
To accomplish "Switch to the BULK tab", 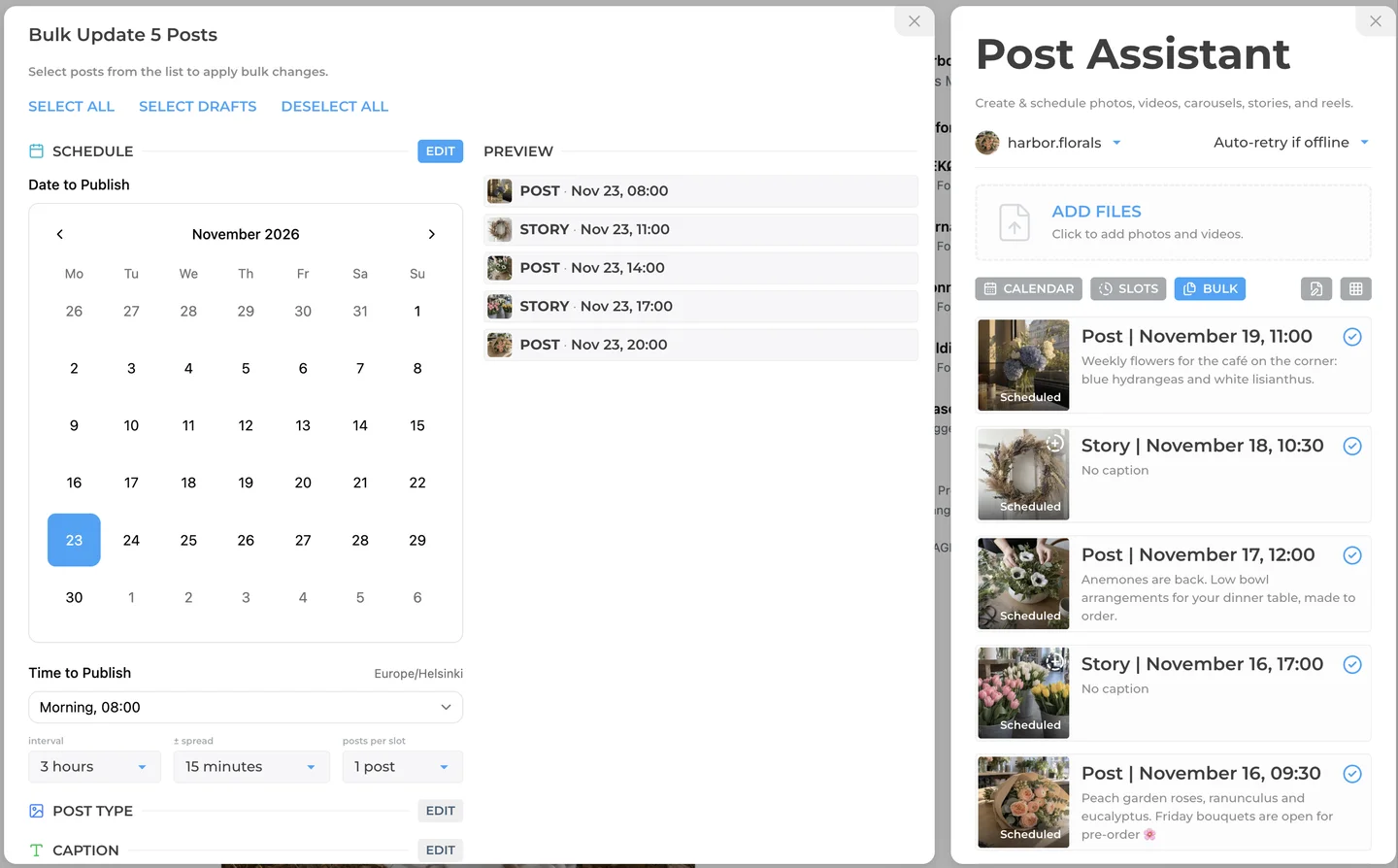I will click(x=1210, y=288).
